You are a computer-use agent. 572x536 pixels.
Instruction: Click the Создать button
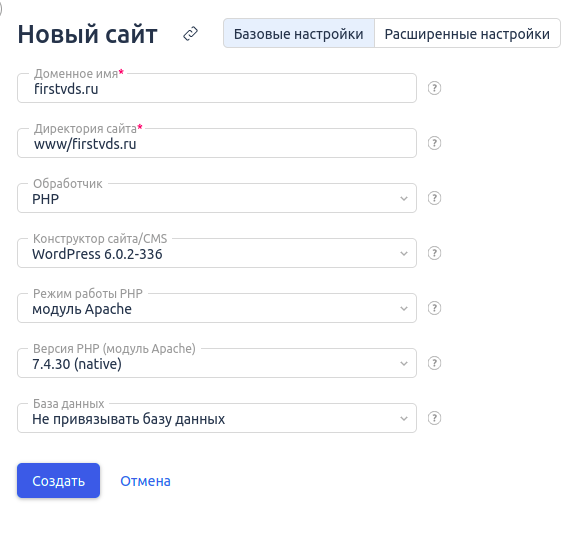(x=58, y=481)
